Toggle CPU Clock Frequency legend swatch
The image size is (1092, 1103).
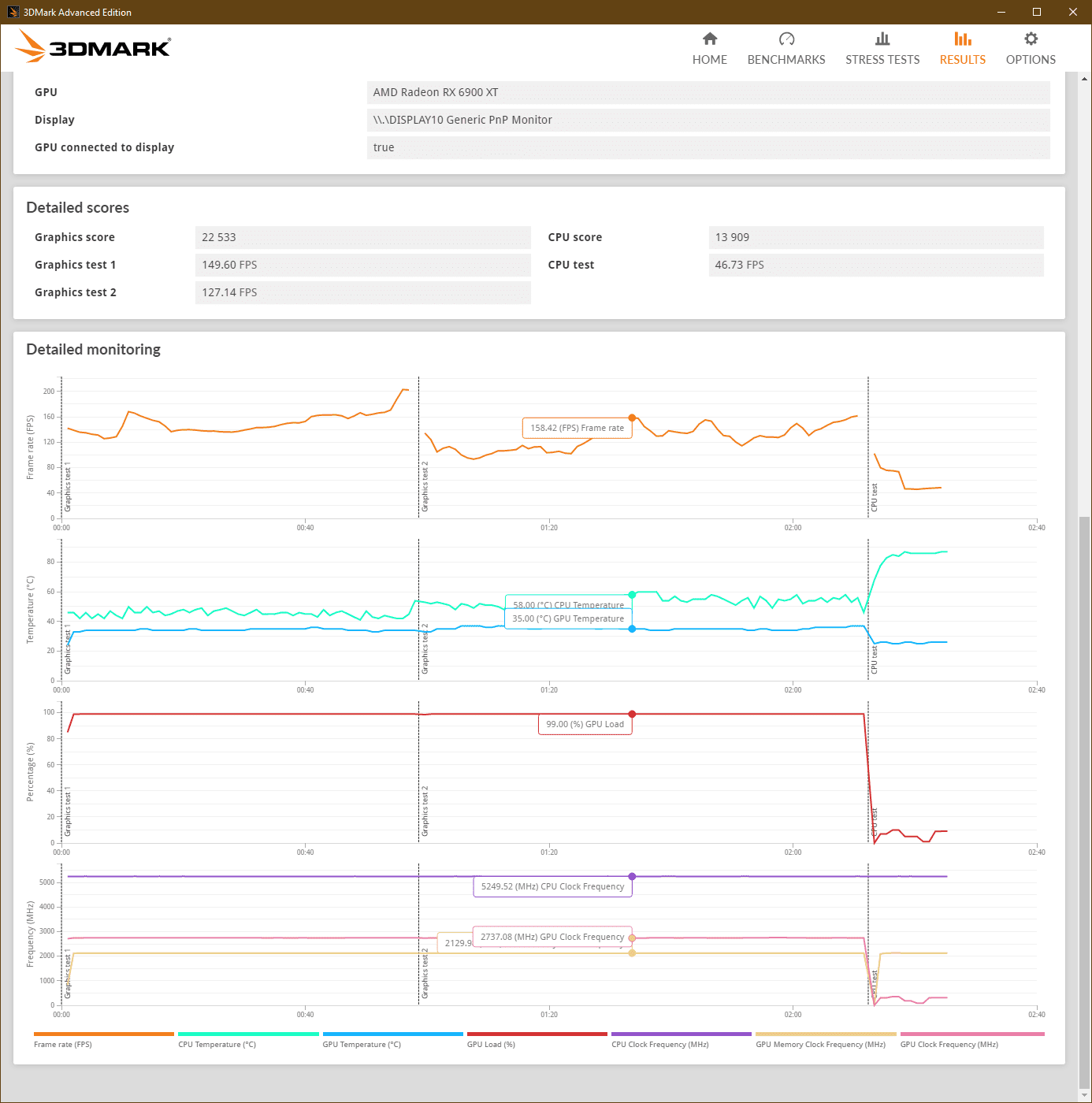coord(682,1034)
